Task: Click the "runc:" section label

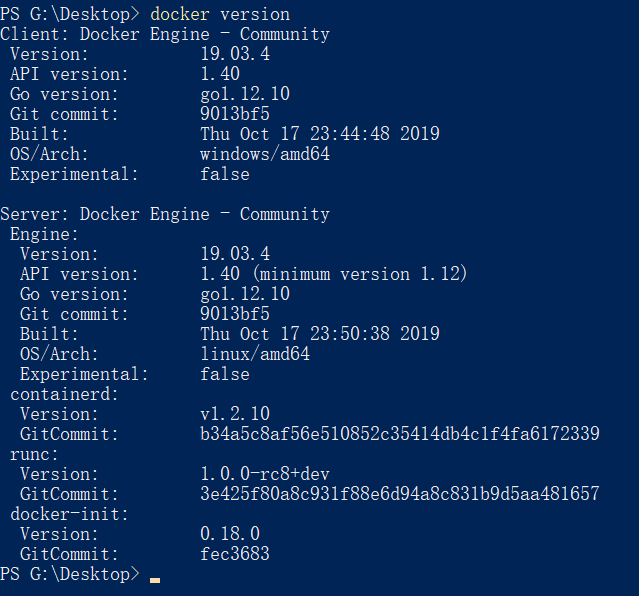Action: point(35,454)
